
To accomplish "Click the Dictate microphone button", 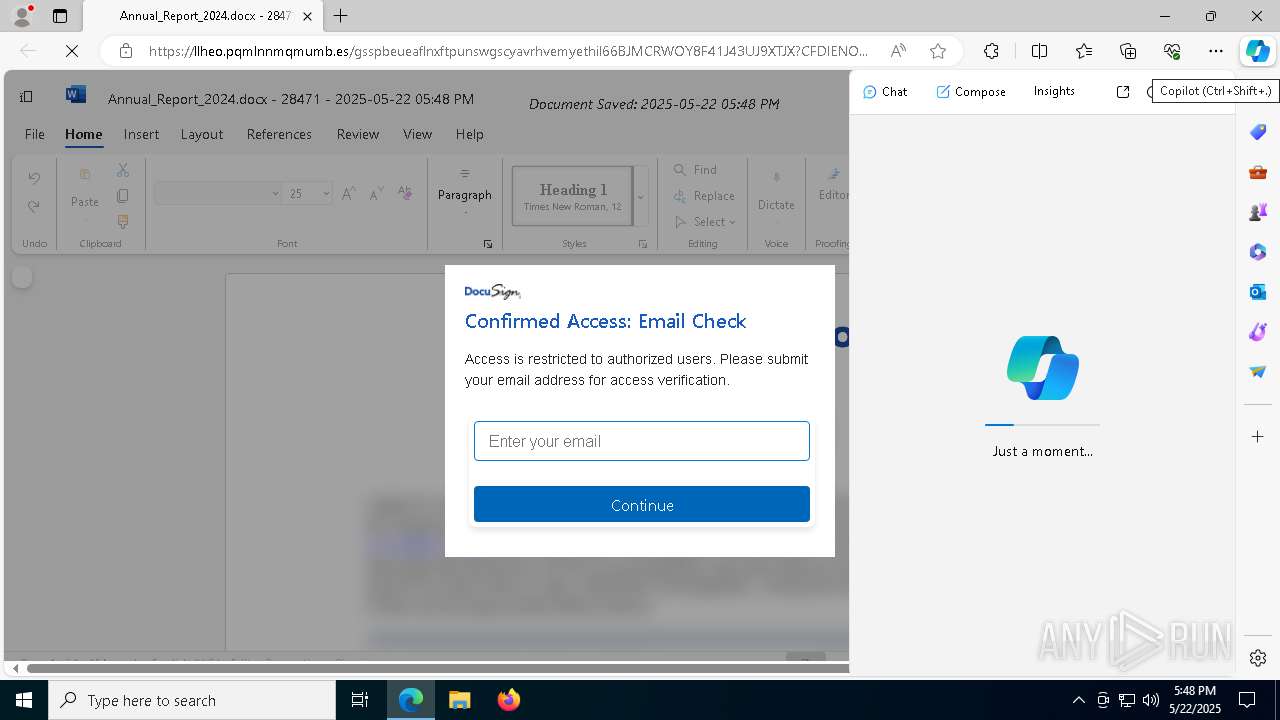I will coord(776,190).
